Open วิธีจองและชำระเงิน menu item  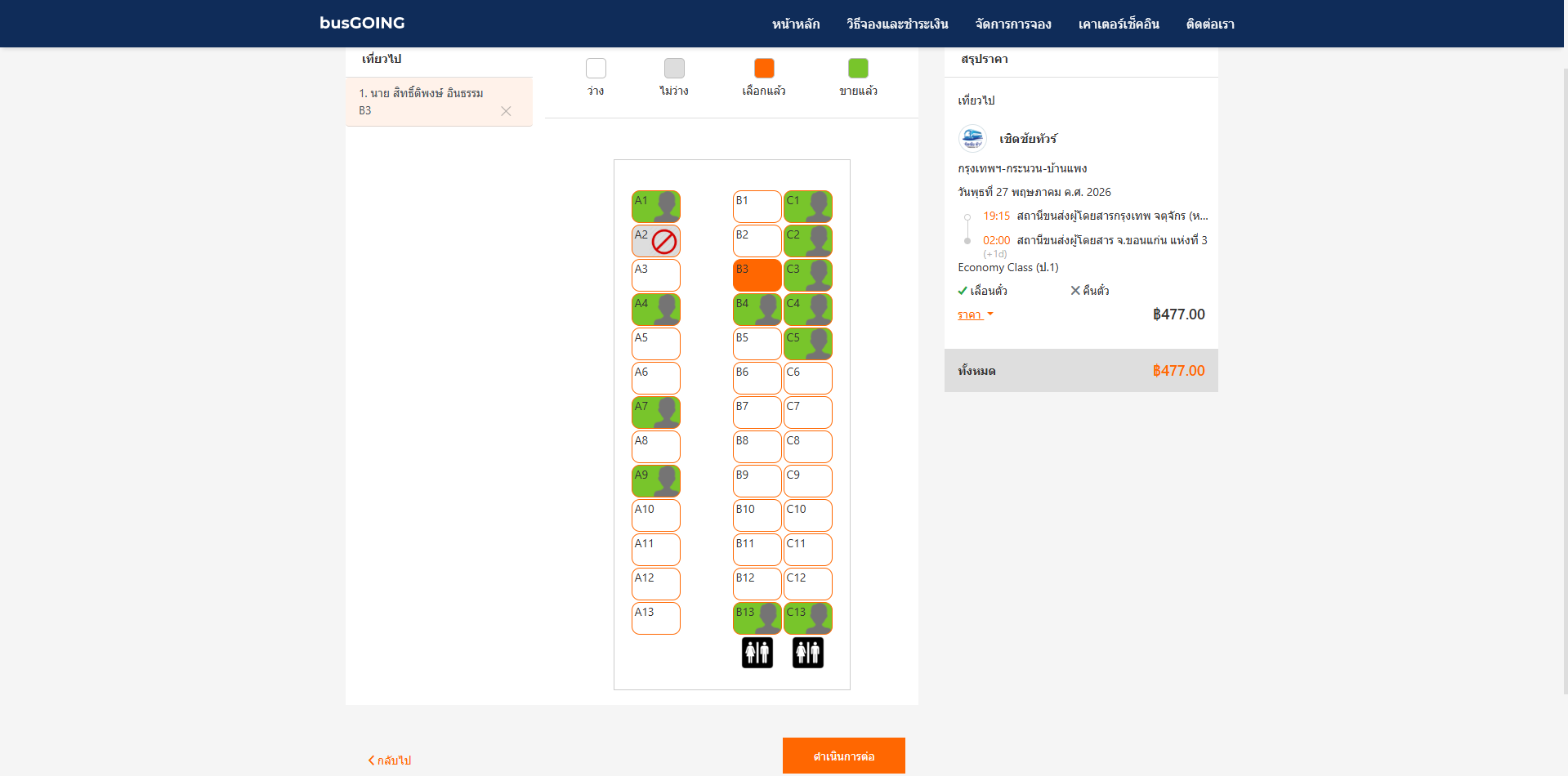coord(897,24)
